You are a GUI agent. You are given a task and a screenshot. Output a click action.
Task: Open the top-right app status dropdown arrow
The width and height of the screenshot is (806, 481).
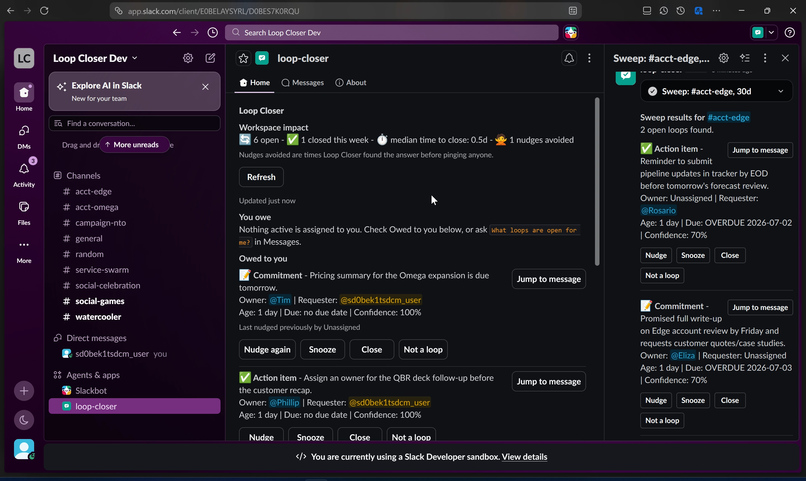(x=771, y=32)
